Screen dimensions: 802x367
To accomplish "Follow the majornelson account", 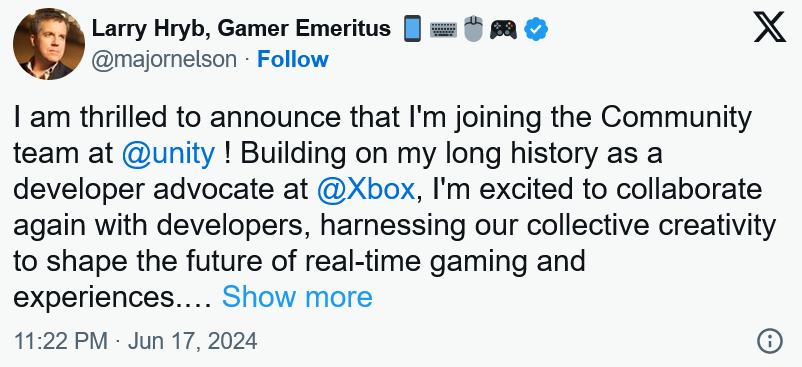I will tap(293, 59).
